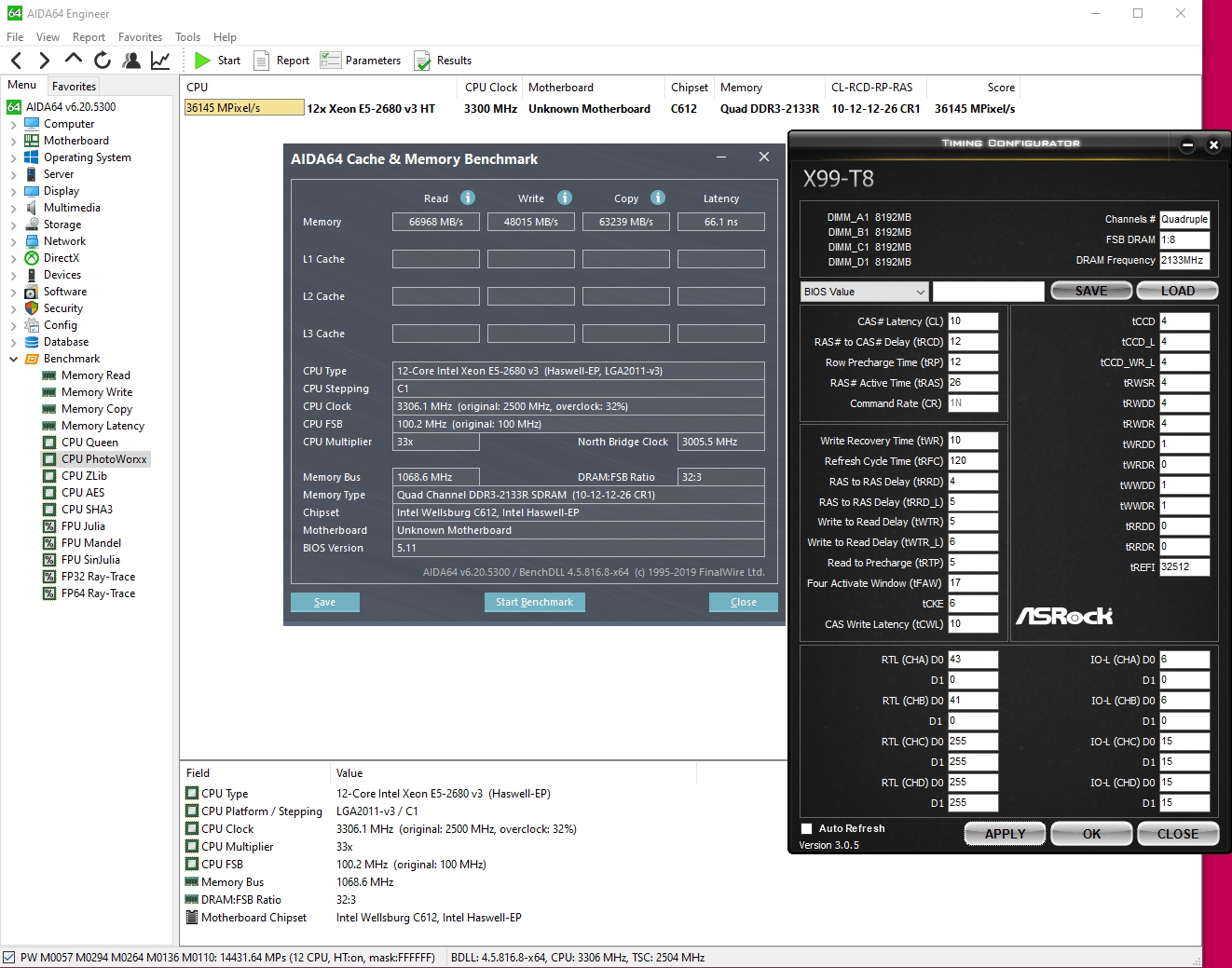Click the APPLY button in Timing Configurator

1005,834
